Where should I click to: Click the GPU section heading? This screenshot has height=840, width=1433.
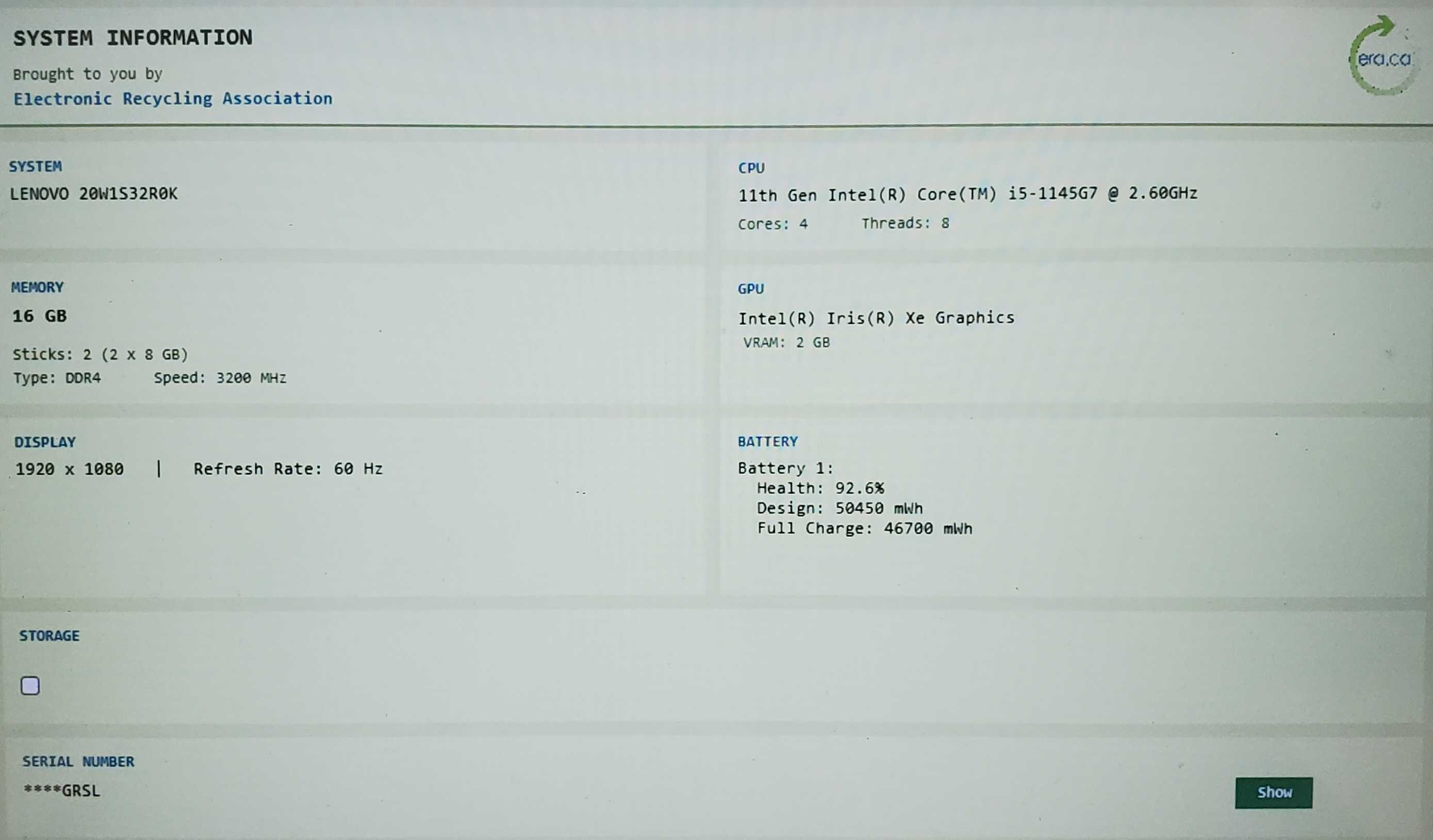[751, 288]
